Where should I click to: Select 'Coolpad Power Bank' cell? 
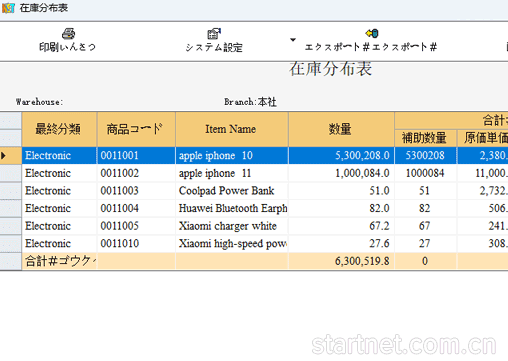point(232,191)
